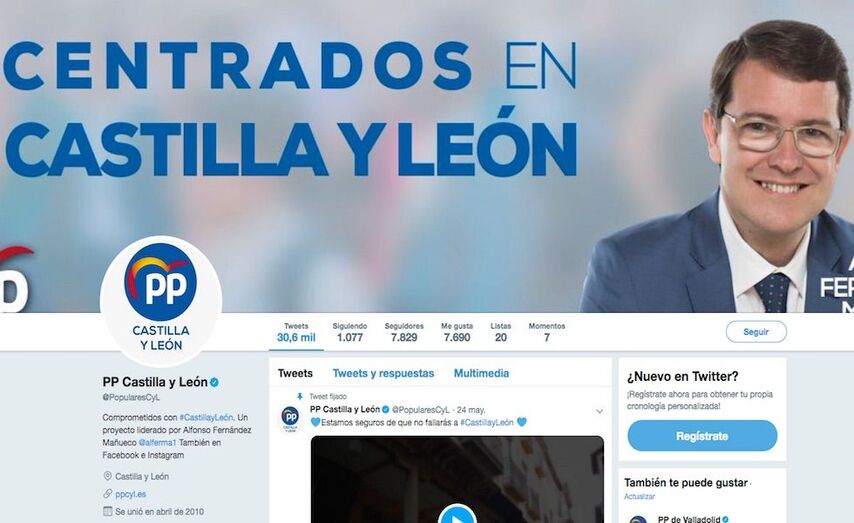Switch to the Multimedia tab
This screenshot has height=523, width=854.
coord(481,374)
